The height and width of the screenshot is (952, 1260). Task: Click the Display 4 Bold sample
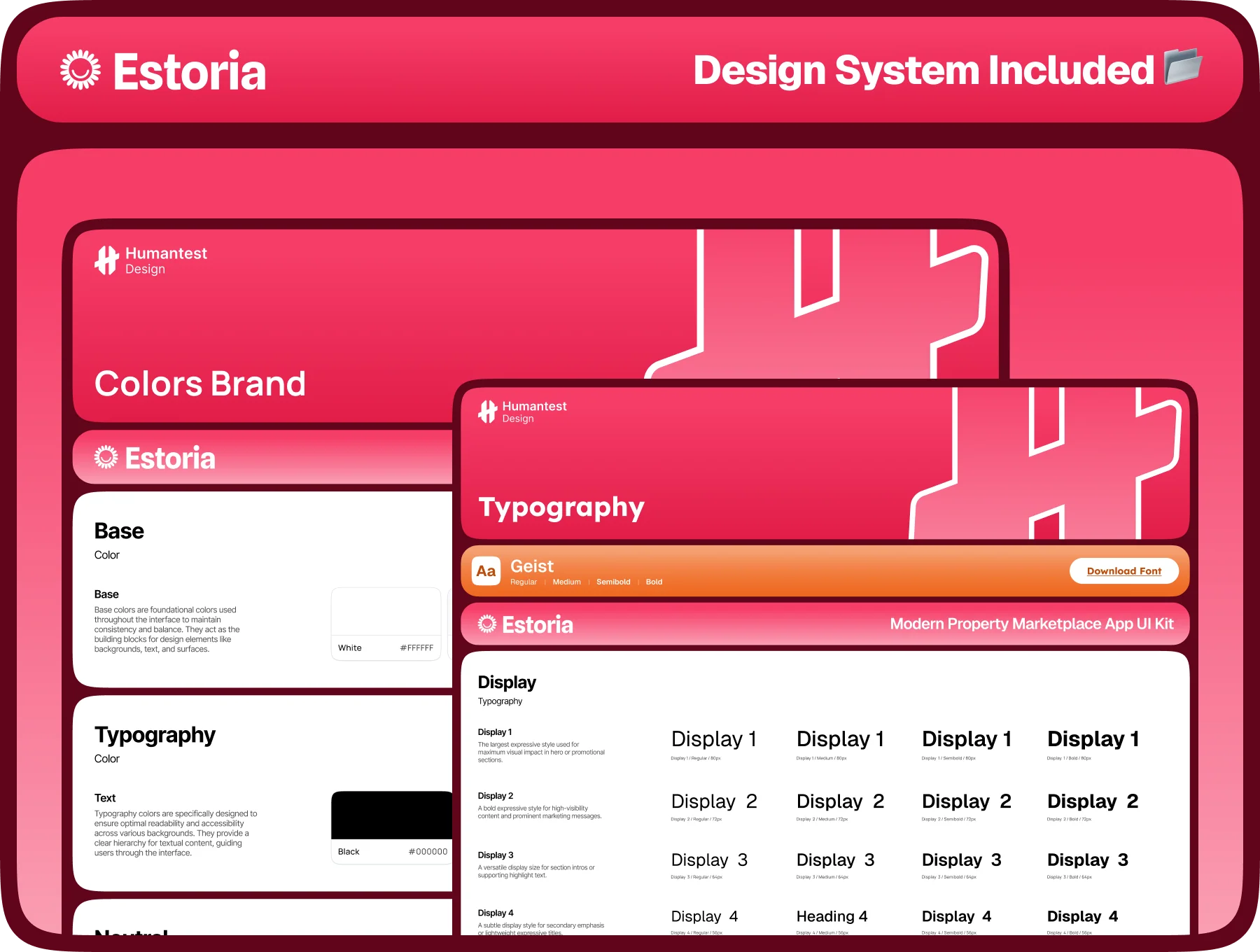point(1082,917)
